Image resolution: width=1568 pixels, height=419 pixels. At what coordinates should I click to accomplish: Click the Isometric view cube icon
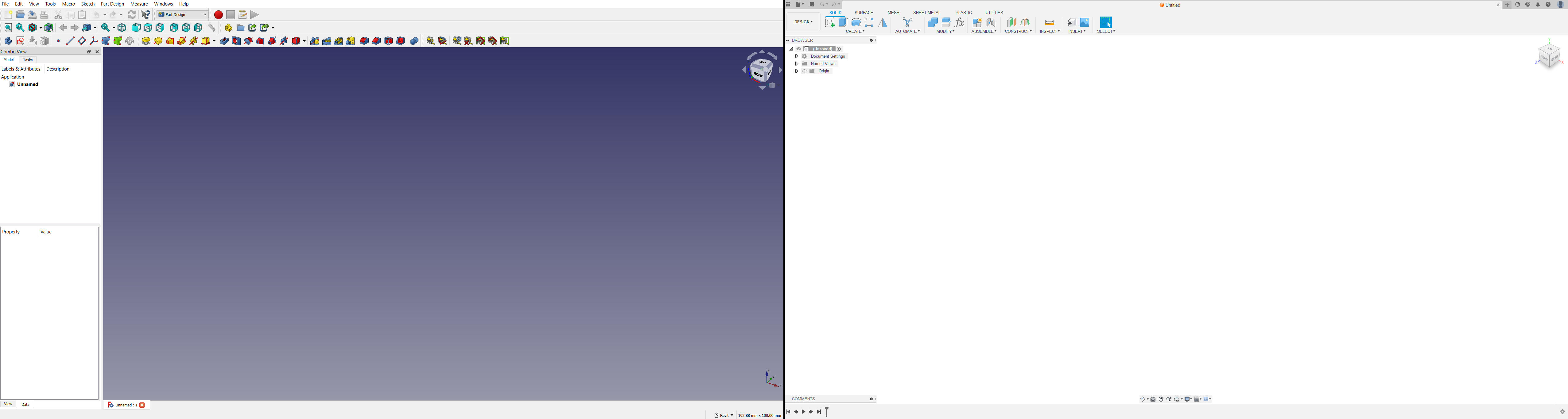122,28
